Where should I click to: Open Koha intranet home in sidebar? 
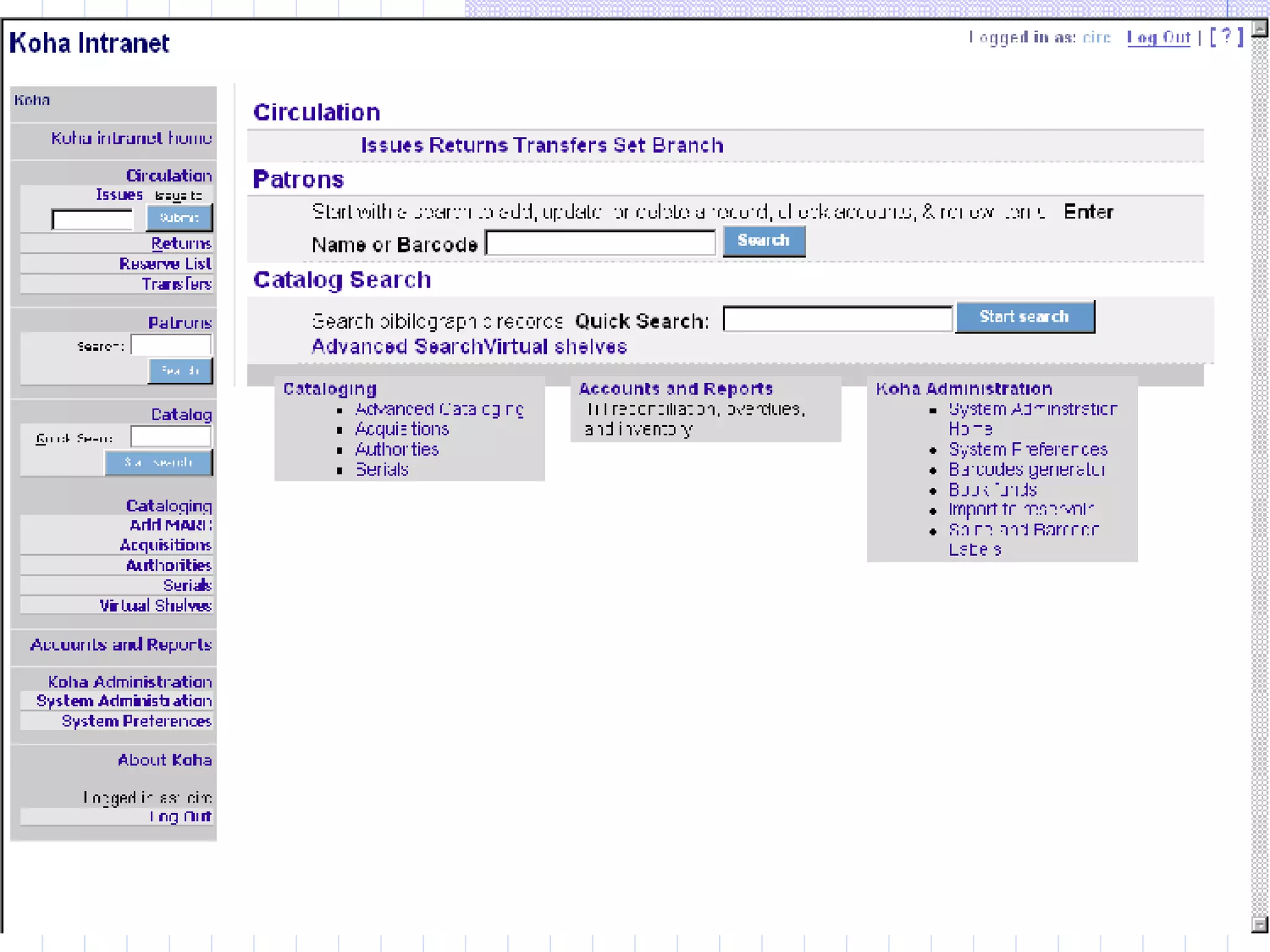(x=131, y=138)
